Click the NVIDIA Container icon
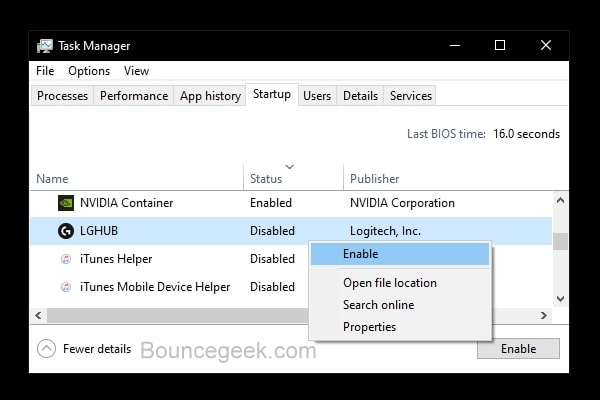Image resolution: width=600 pixels, height=400 pixels. click(x=66, y=203)
